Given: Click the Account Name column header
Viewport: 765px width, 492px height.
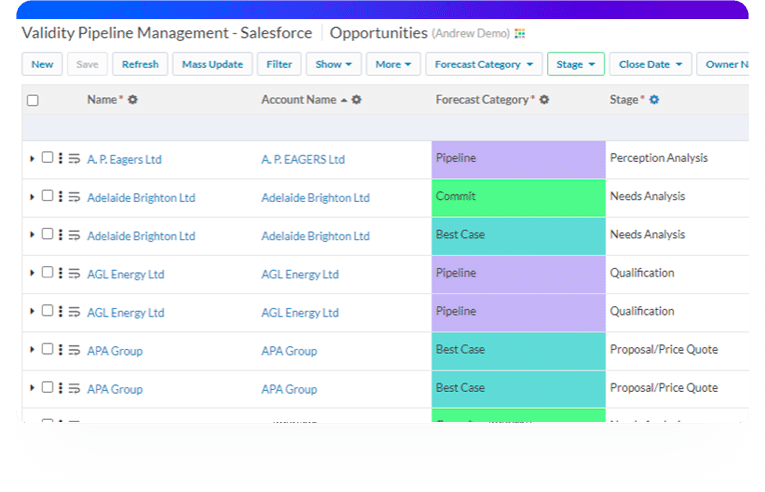Looking at the screenshot, I should click(x=299, y=100).
